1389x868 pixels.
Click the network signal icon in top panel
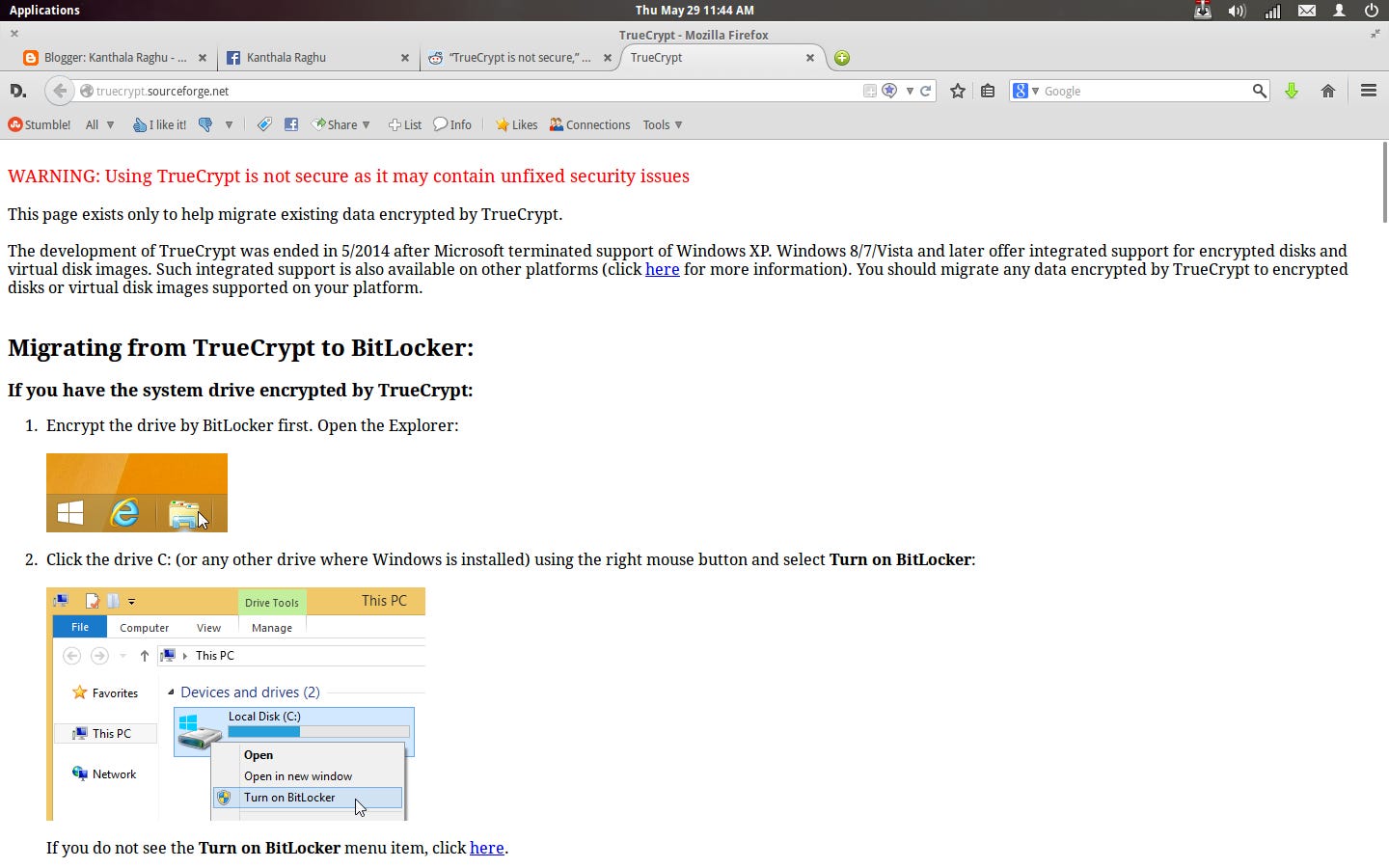[x=1272, y=11]
